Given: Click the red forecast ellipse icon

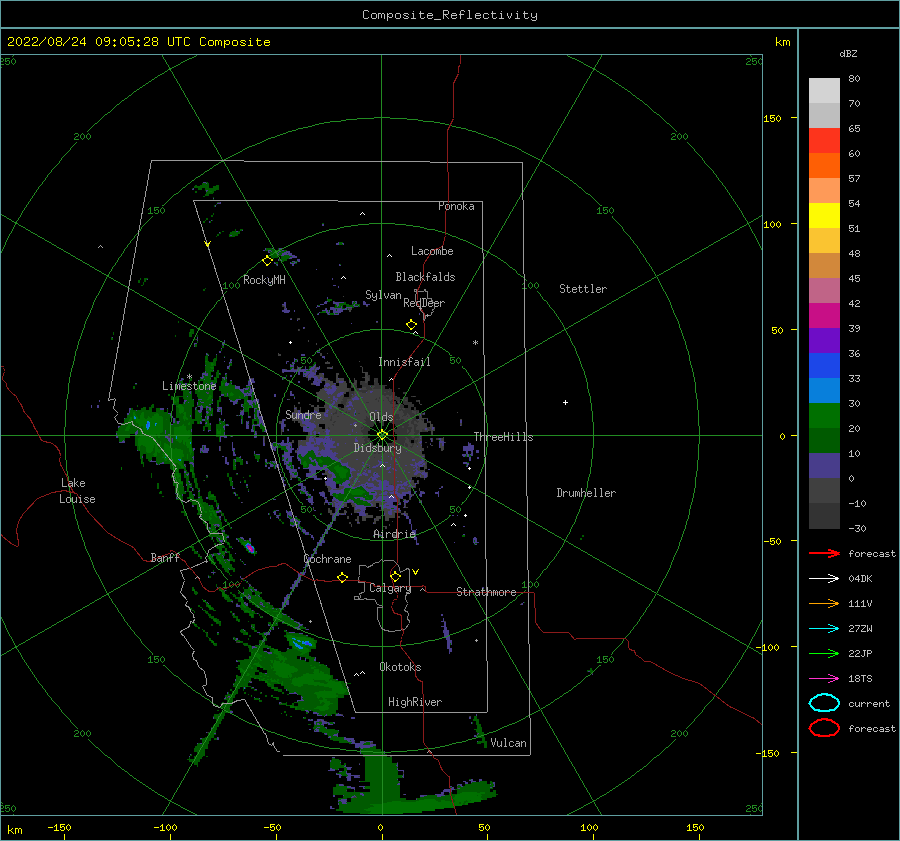Looking at the screenshot, I should [x=824, y=728].
